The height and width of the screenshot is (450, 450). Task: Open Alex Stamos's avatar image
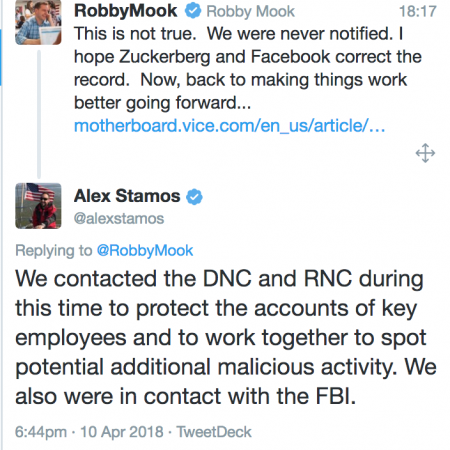click(x=38, y=206)
